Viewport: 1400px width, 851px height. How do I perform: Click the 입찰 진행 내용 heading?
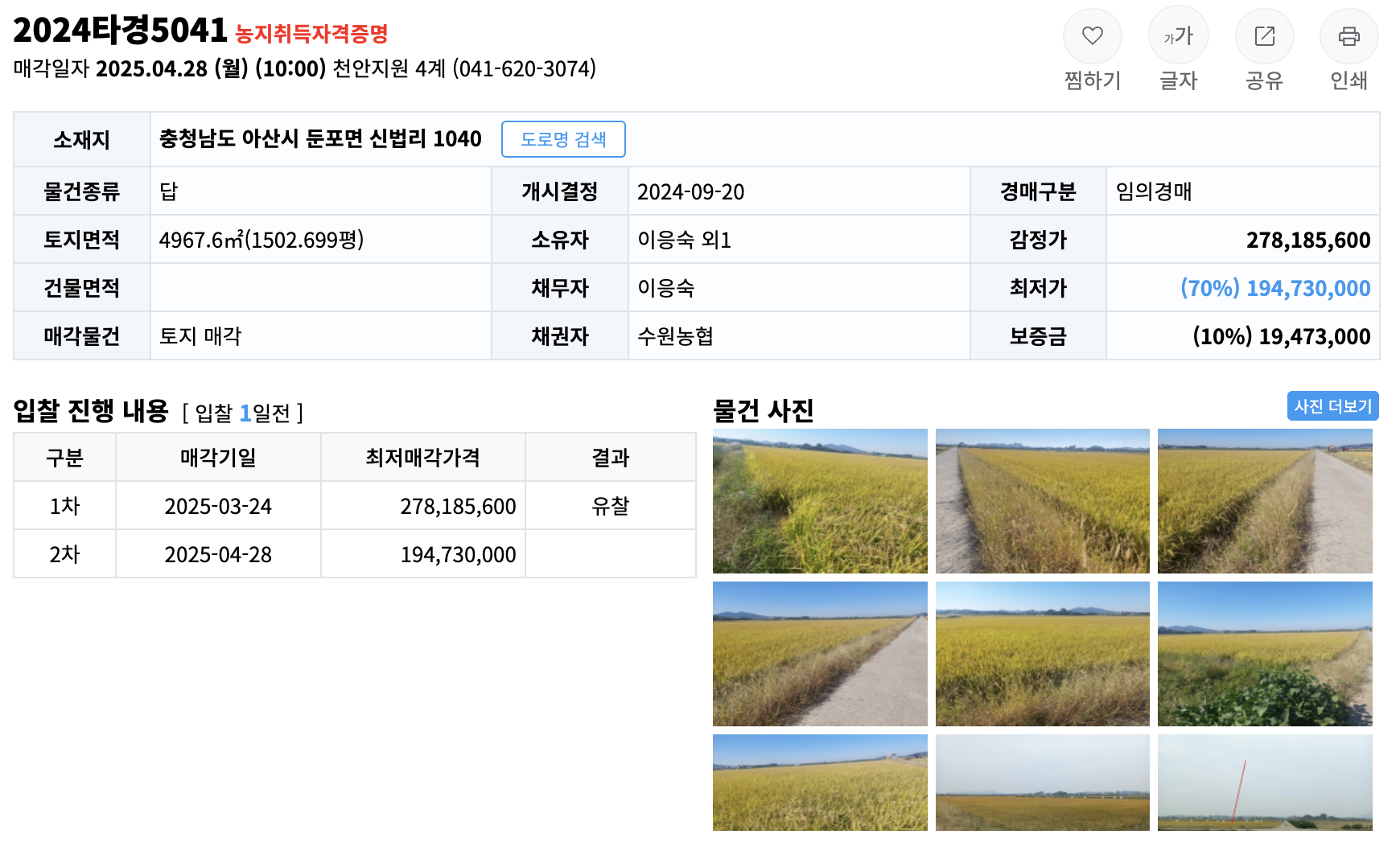click(91, 411)
